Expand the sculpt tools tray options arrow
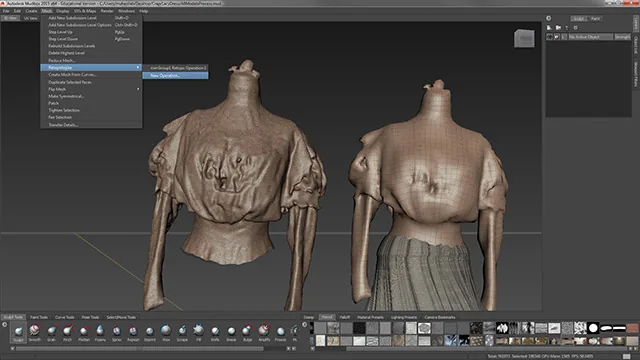Screen dimensions: 640x360 click(x=5, y=324)
